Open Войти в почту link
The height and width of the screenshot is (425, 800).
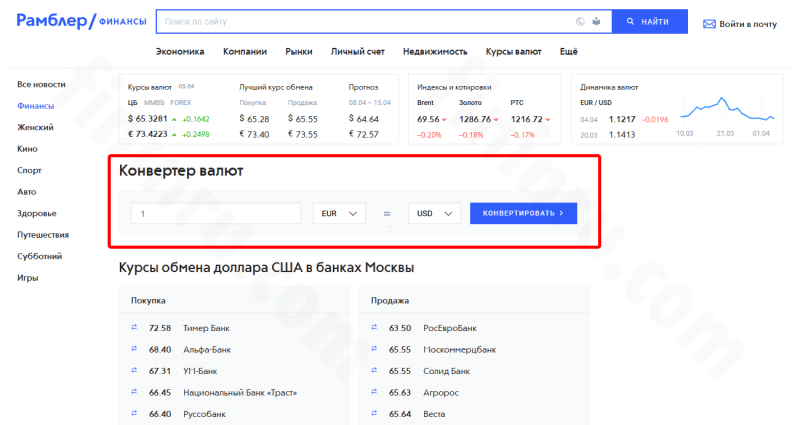[x=748, y=24]
